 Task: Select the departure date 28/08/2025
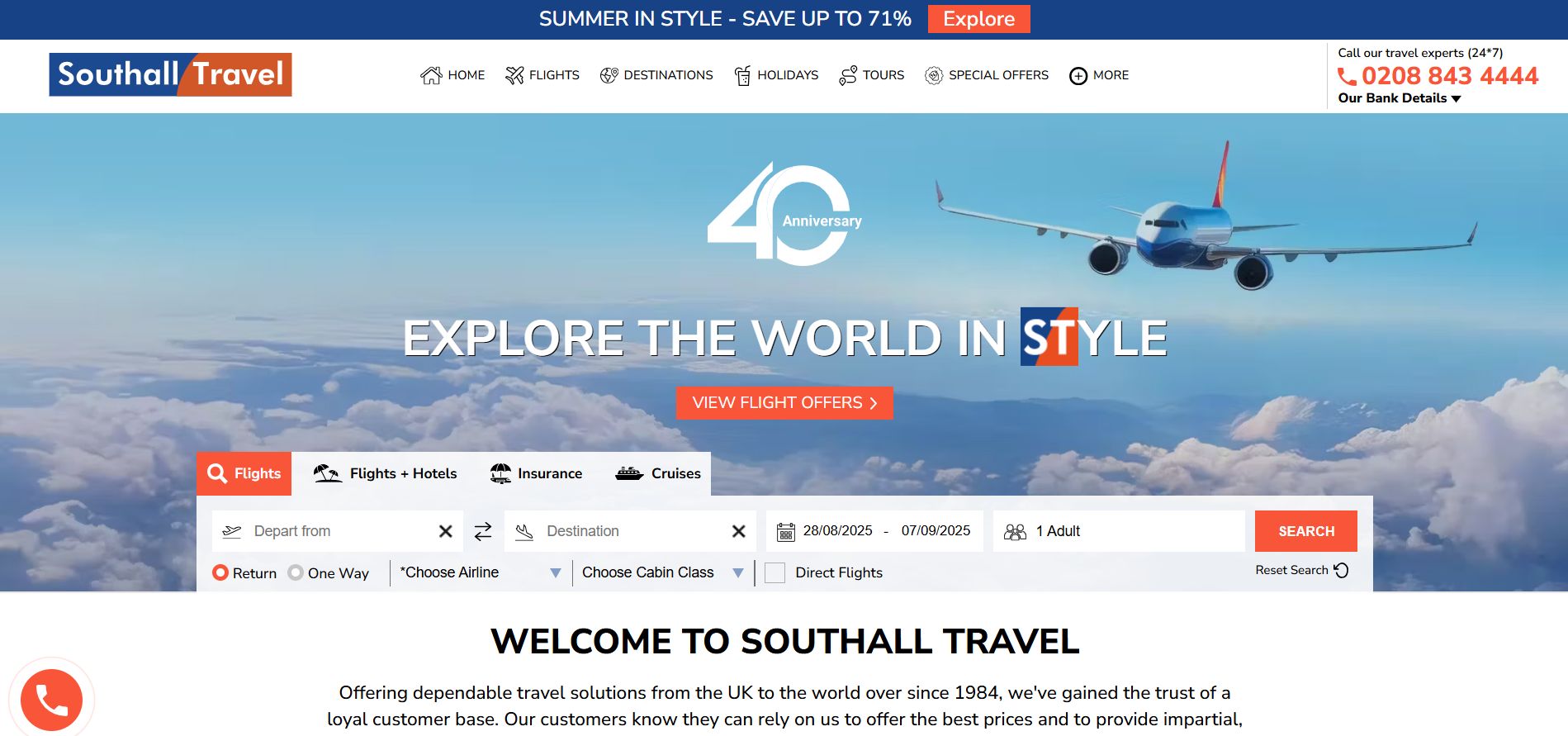click(x=837, y=530)
